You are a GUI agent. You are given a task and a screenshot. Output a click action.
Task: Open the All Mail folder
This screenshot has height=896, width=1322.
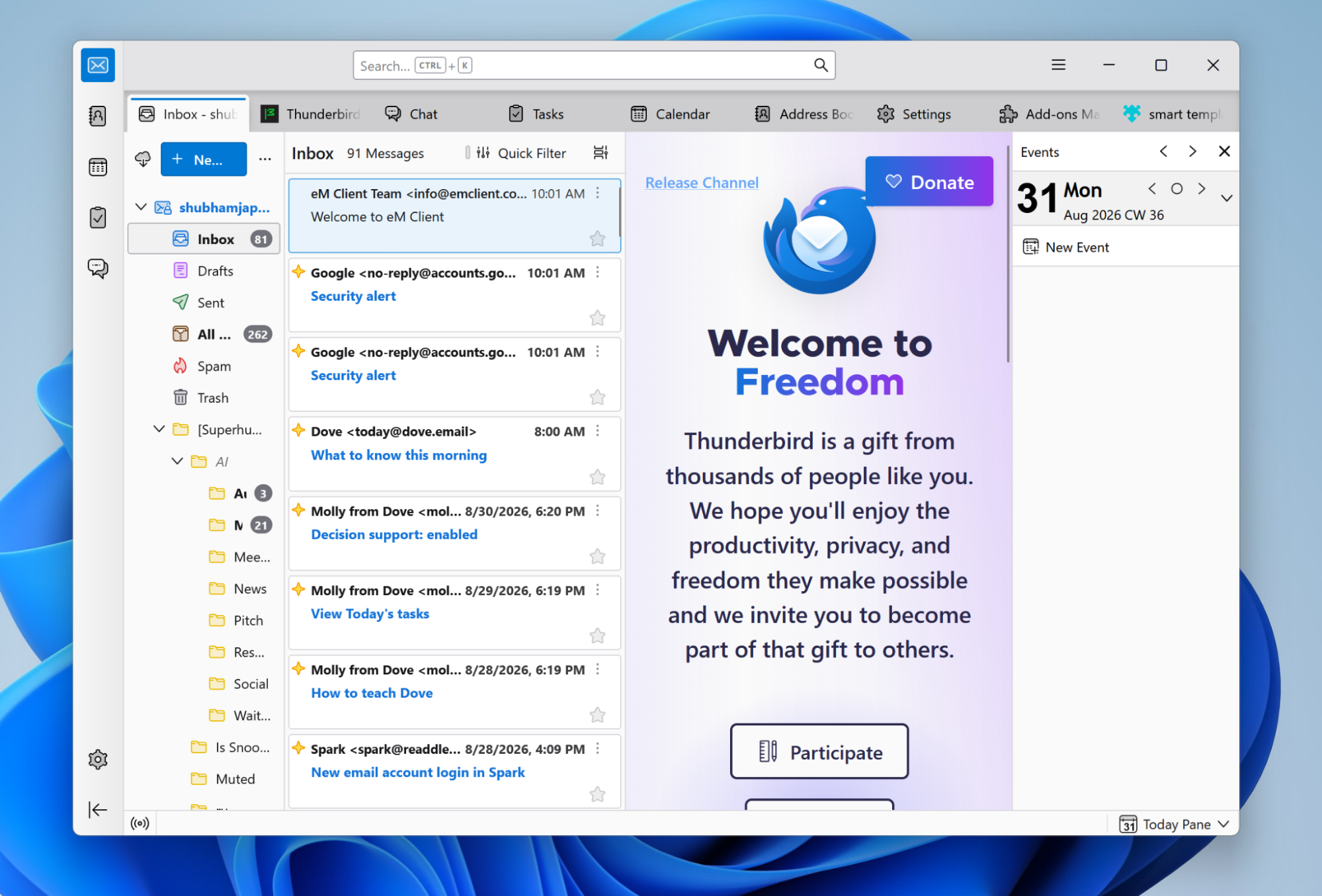pyautogui.click(x=204, y=334)
